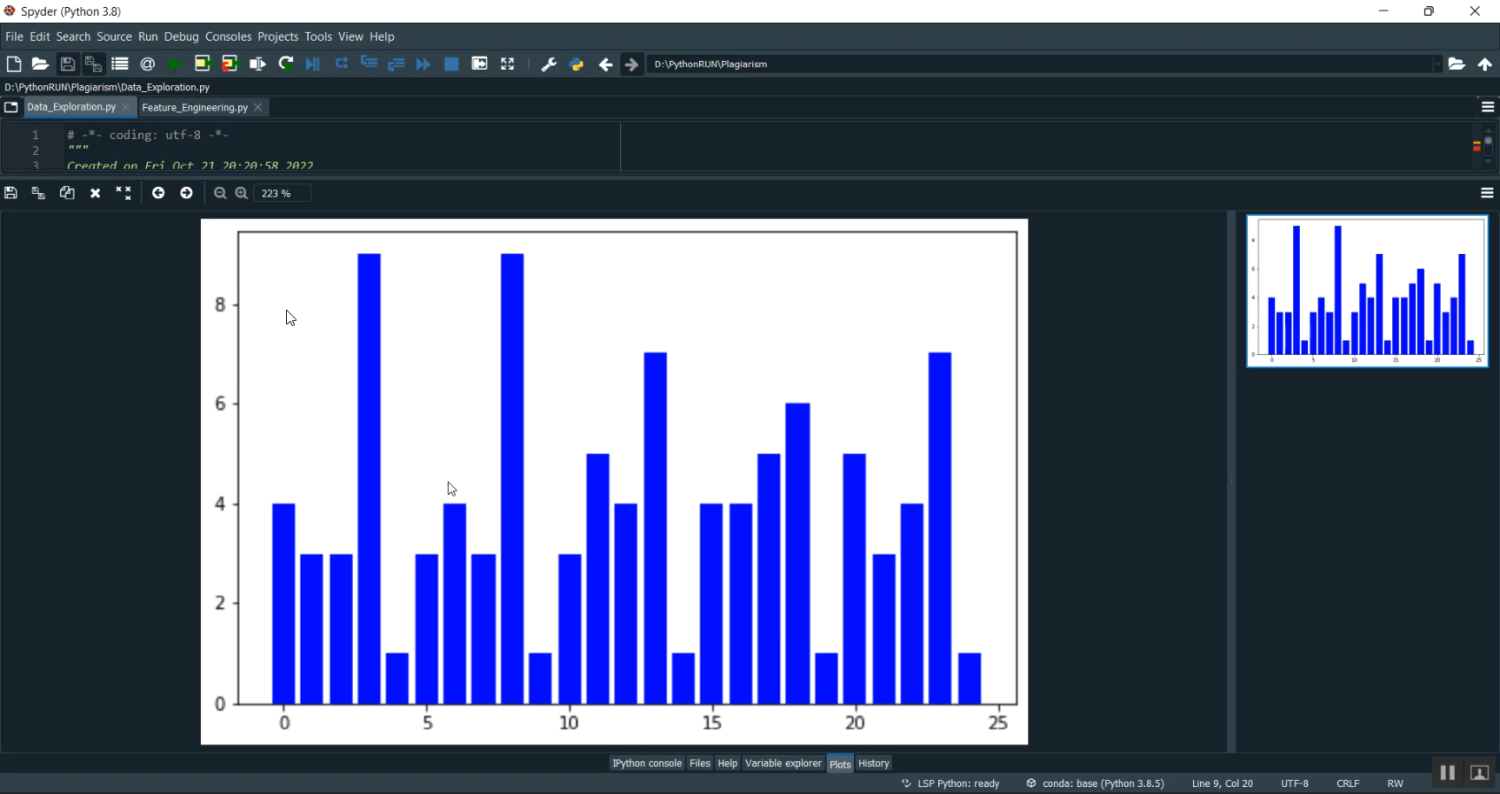Switch to Variable explorer pane tab

point(783,763)
